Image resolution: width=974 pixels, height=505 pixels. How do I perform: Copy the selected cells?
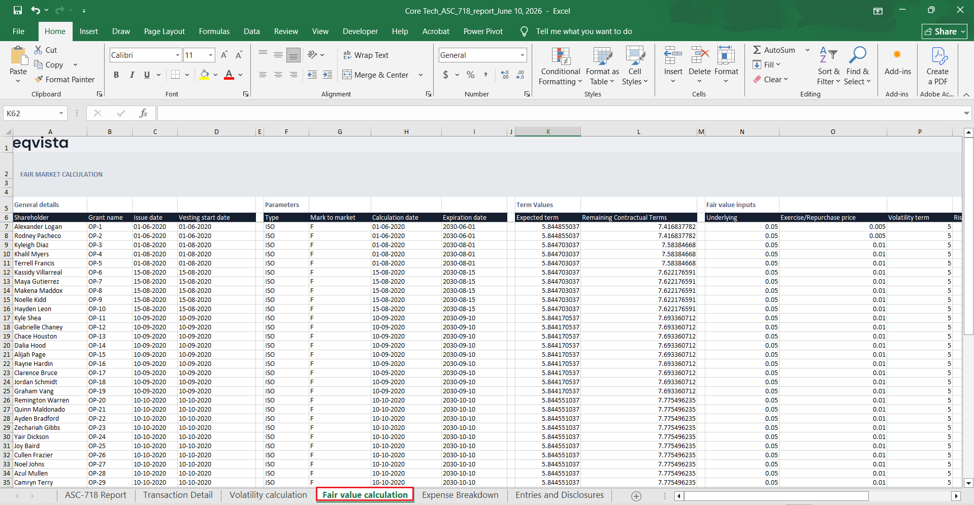[x=48, y=65]
